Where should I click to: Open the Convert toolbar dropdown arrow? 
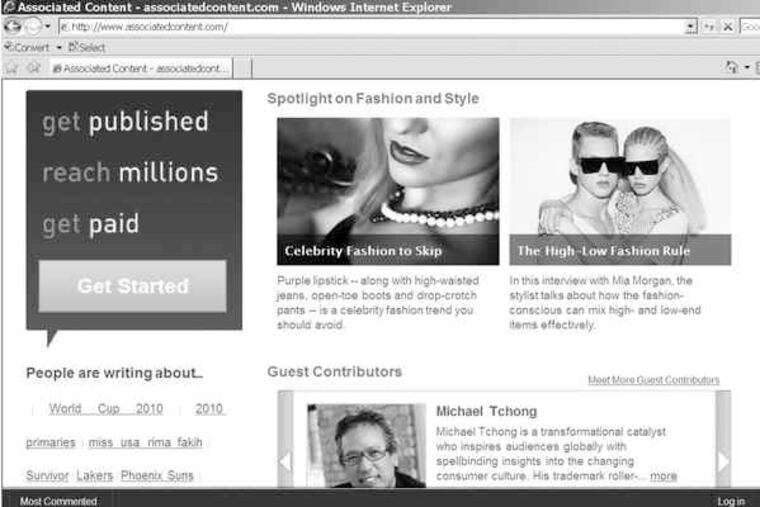point(59,47)
